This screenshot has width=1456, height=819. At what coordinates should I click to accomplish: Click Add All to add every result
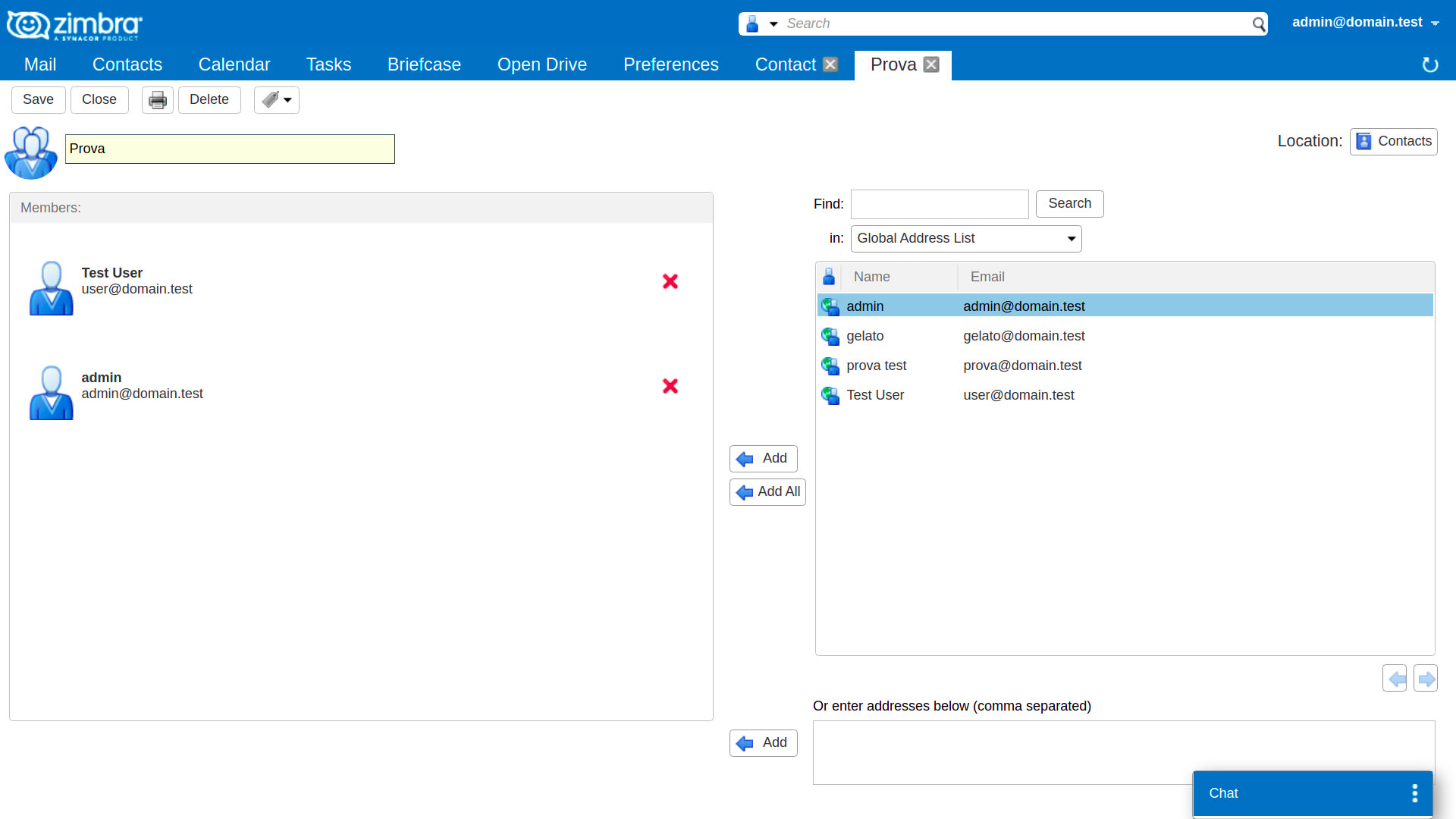[767, 491]
